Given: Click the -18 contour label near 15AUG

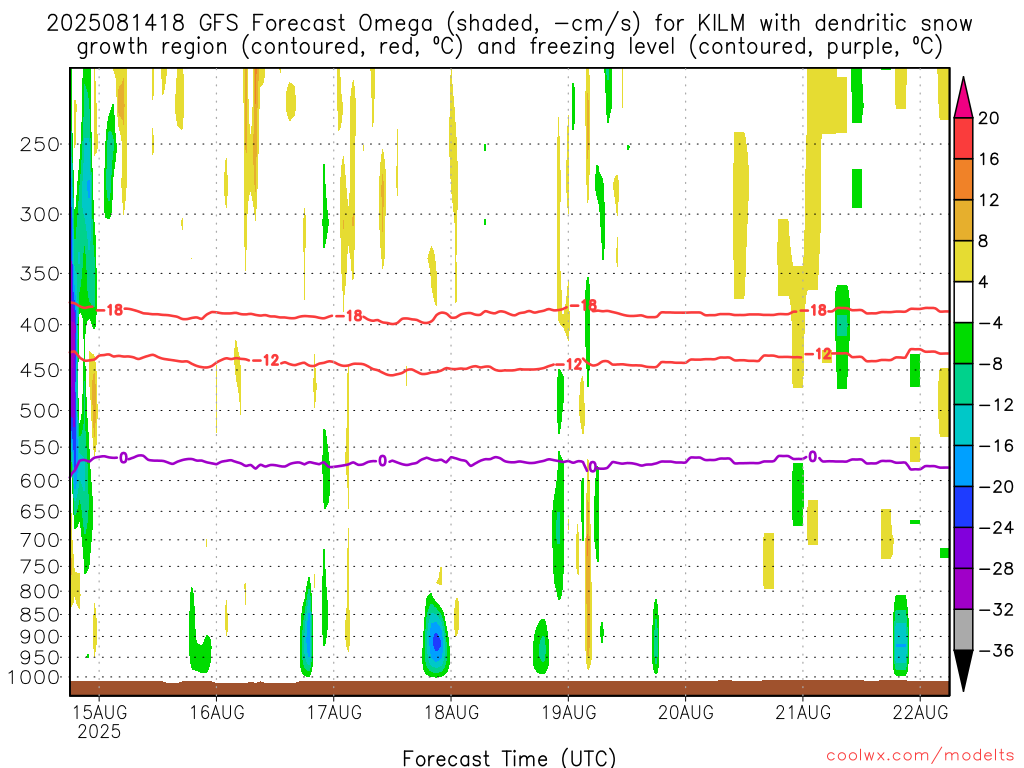Looking at the screenshot, I should pyautogui.click(x=110, y=310).
